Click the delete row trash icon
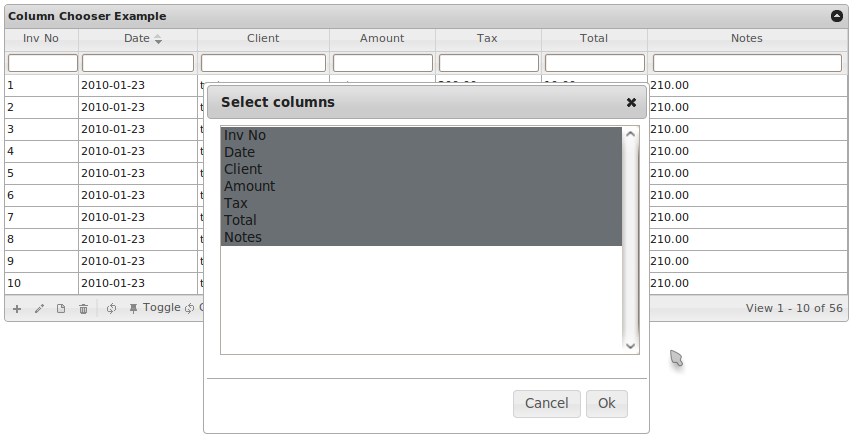 click(x=83, y=309)
